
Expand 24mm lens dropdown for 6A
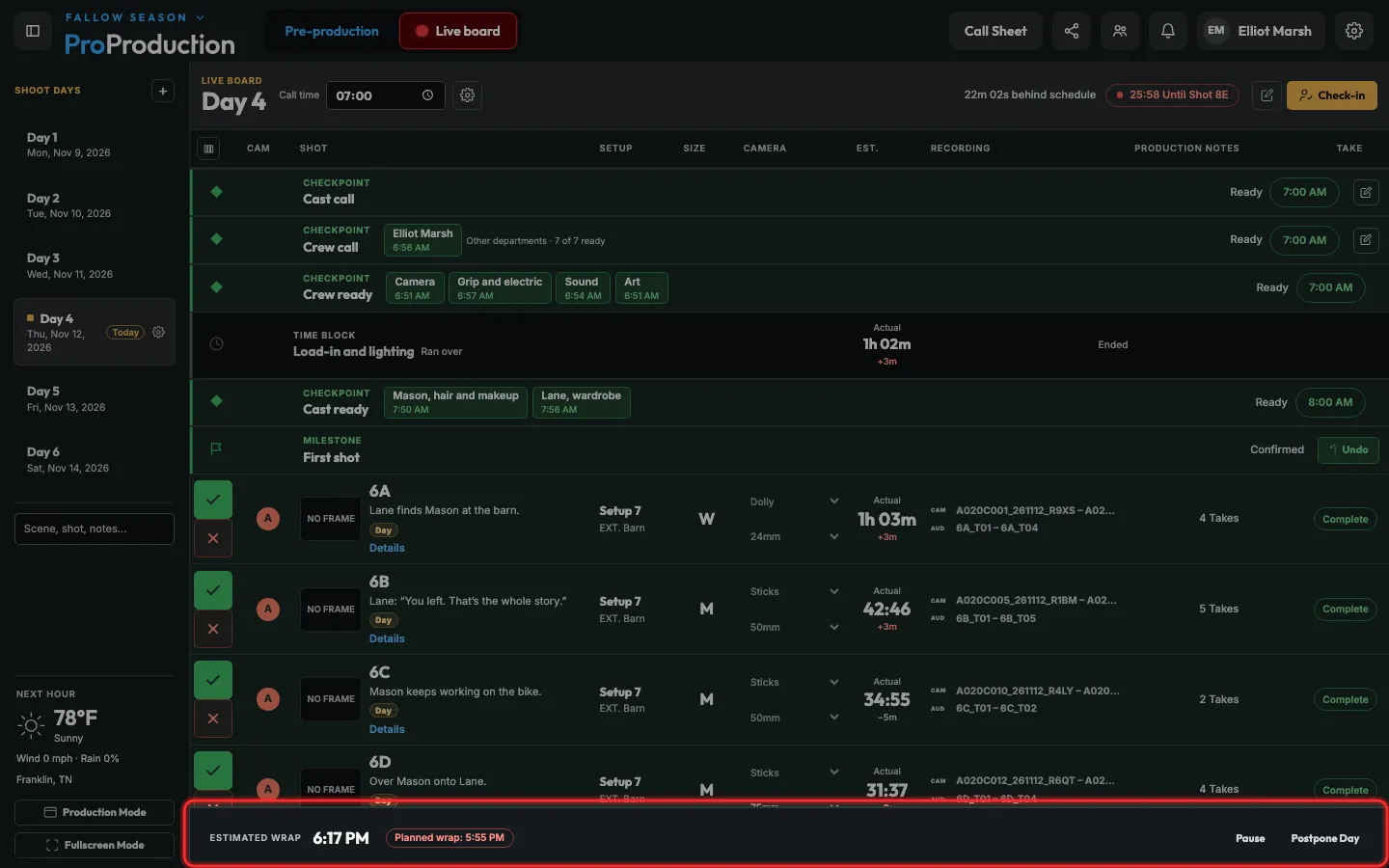[794, 537]
